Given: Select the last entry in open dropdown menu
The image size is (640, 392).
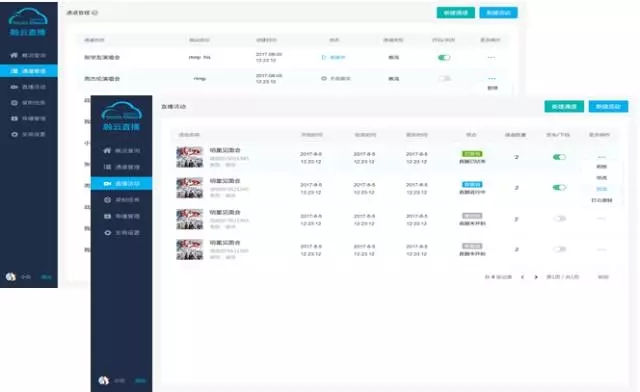Looking at the screenshot, I should (602, 200).
